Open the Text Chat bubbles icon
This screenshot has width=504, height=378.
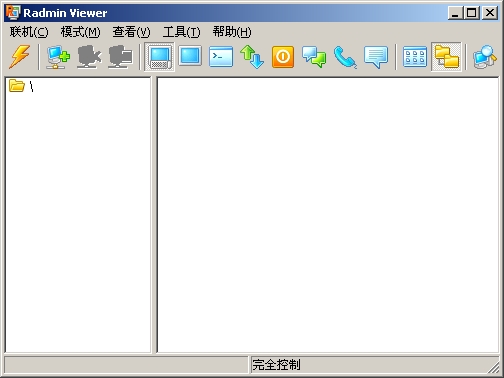click(314, 57)
